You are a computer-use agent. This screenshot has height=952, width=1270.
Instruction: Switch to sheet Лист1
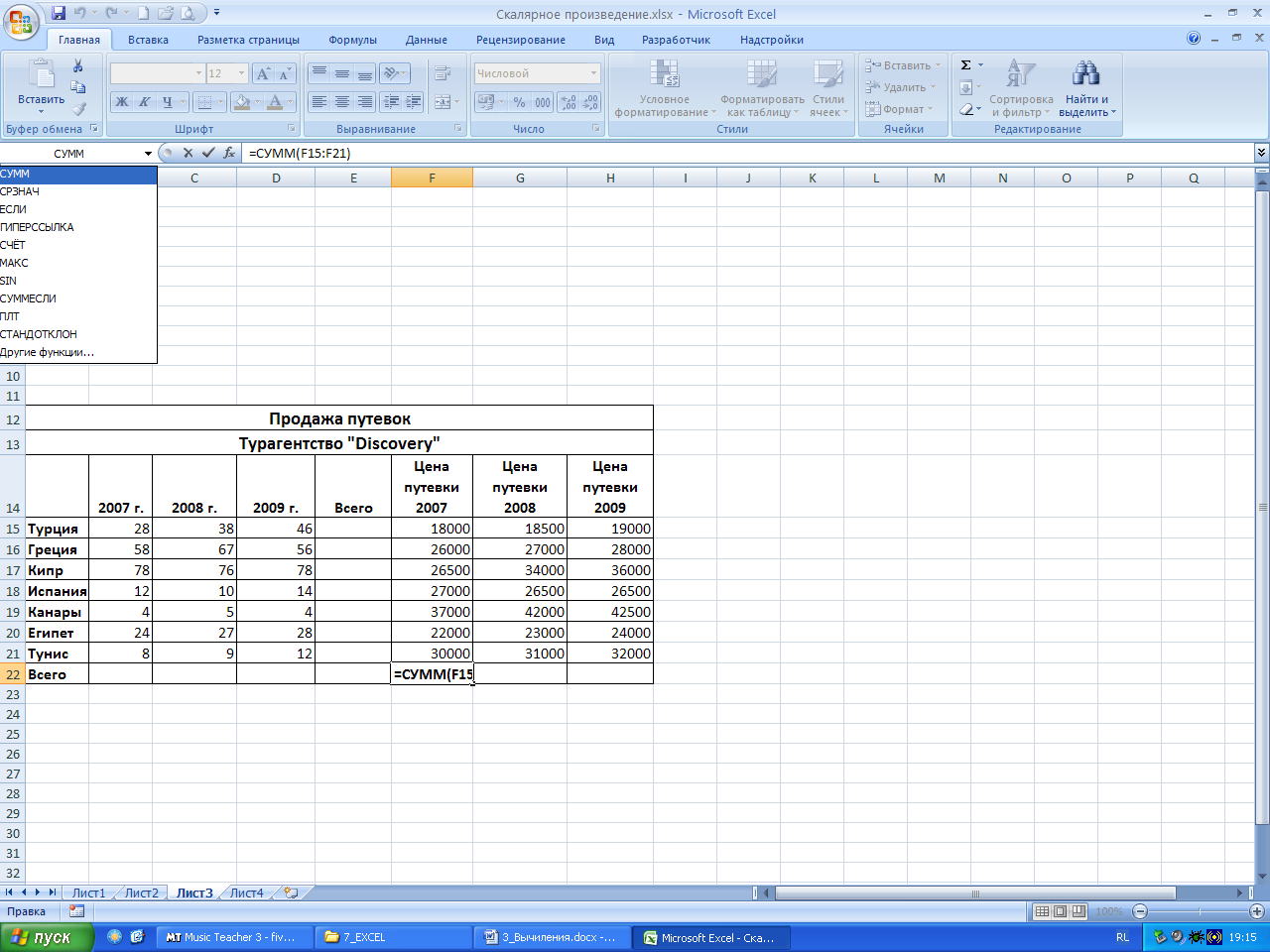click(x=88, y=892)
